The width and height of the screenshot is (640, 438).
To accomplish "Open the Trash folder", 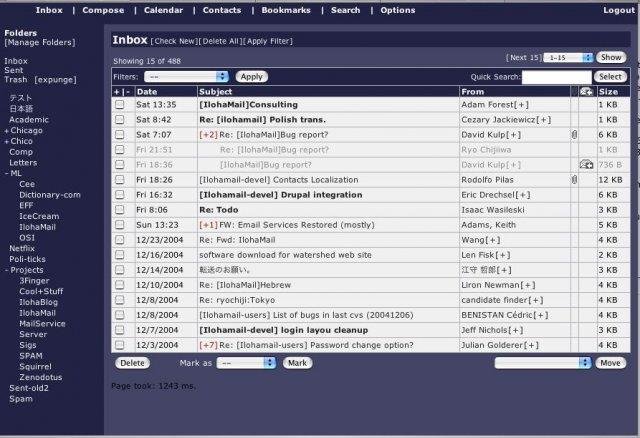I will tap(16, 80).
